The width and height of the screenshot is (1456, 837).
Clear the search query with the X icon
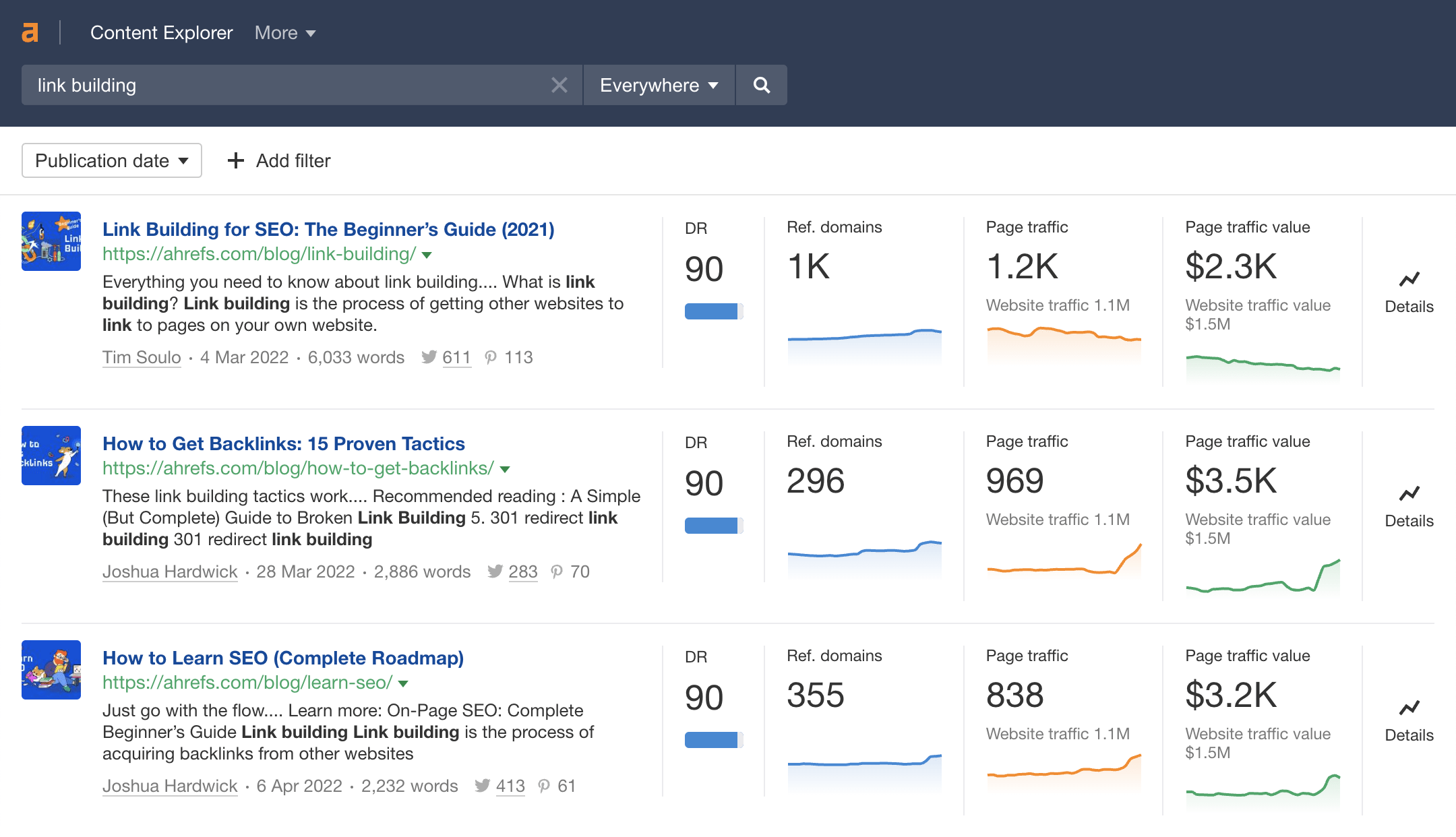coord(558,85)
